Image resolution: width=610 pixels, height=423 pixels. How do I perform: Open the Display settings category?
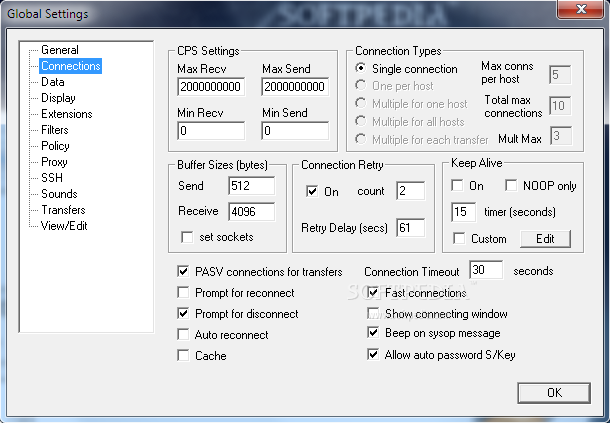(x=58, y=98)
